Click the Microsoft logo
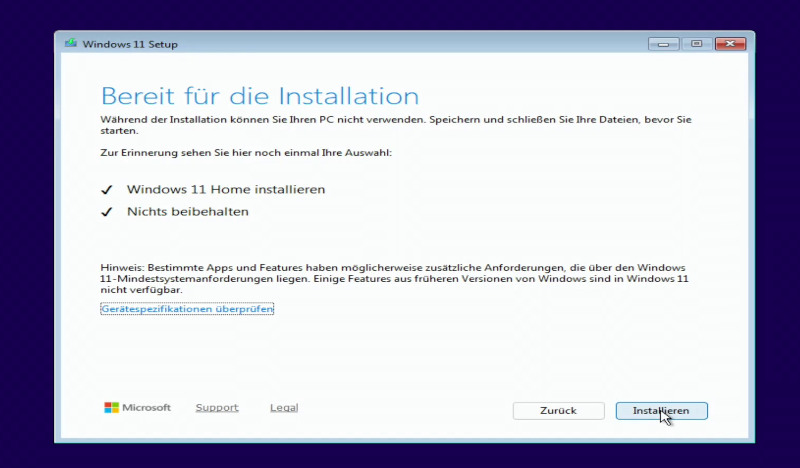The image size is (800, 468). [137, 407]
